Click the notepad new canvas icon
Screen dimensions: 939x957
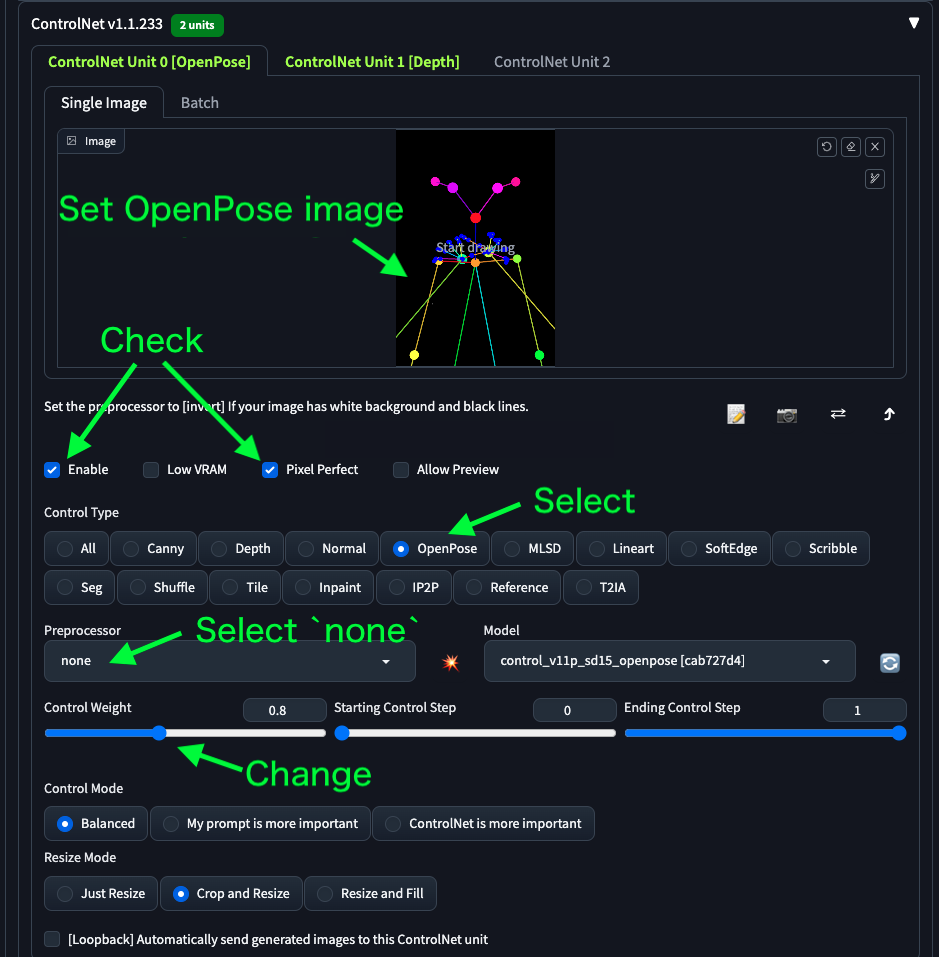[x=736, y=414]
